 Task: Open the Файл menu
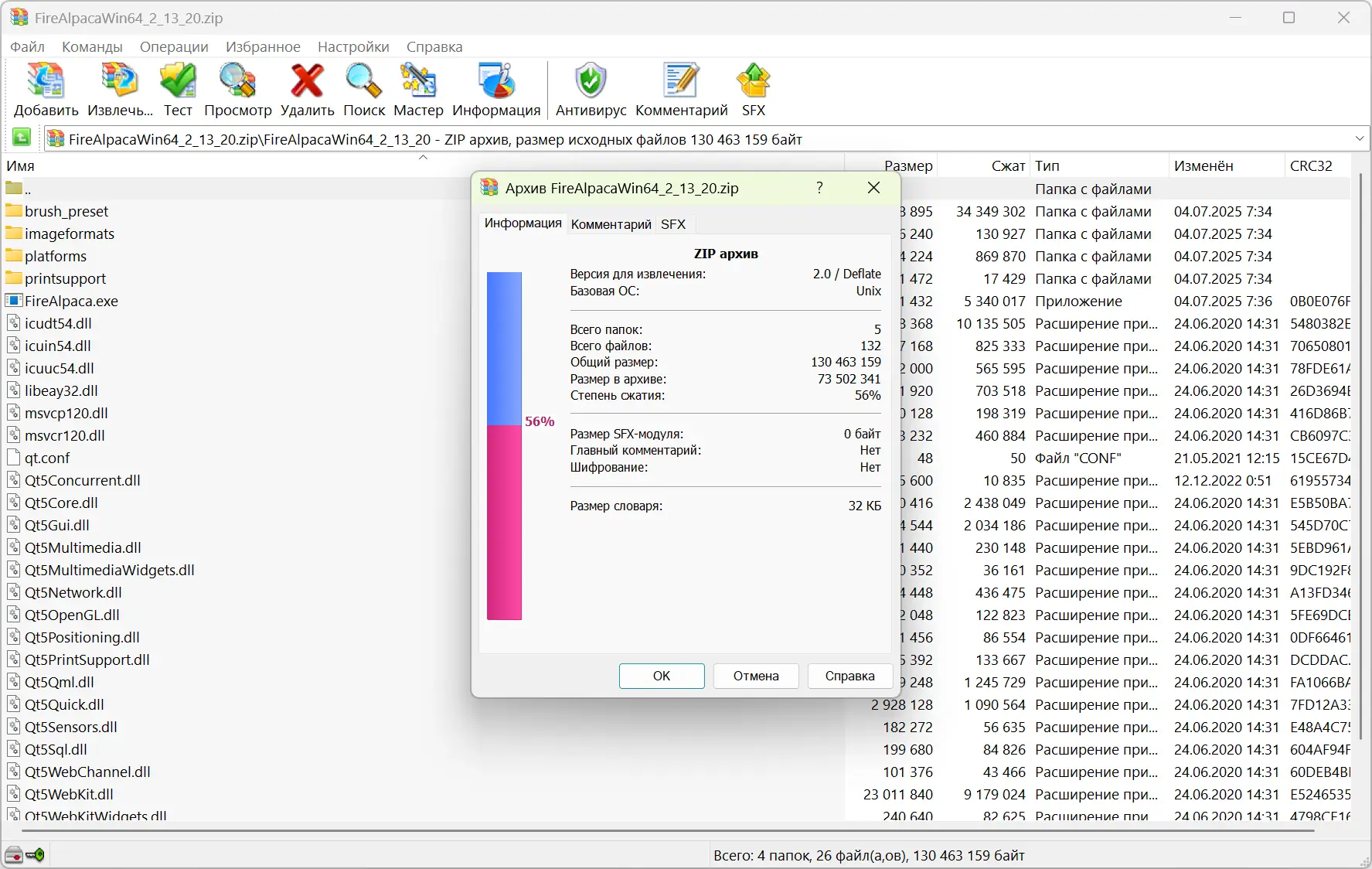click(27, 46)
